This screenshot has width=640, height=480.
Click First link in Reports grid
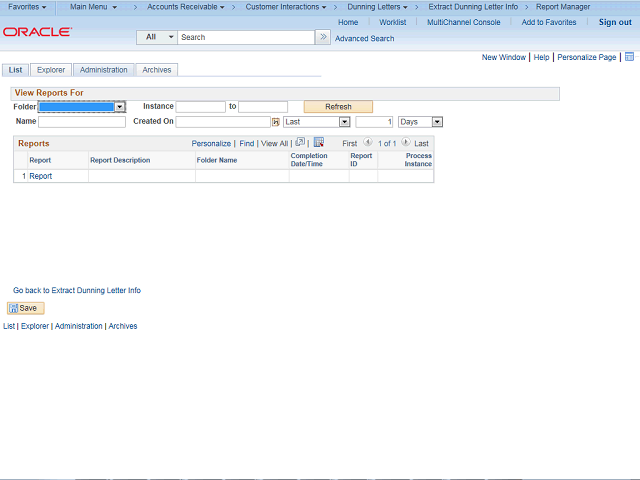[x=349, y=144]
